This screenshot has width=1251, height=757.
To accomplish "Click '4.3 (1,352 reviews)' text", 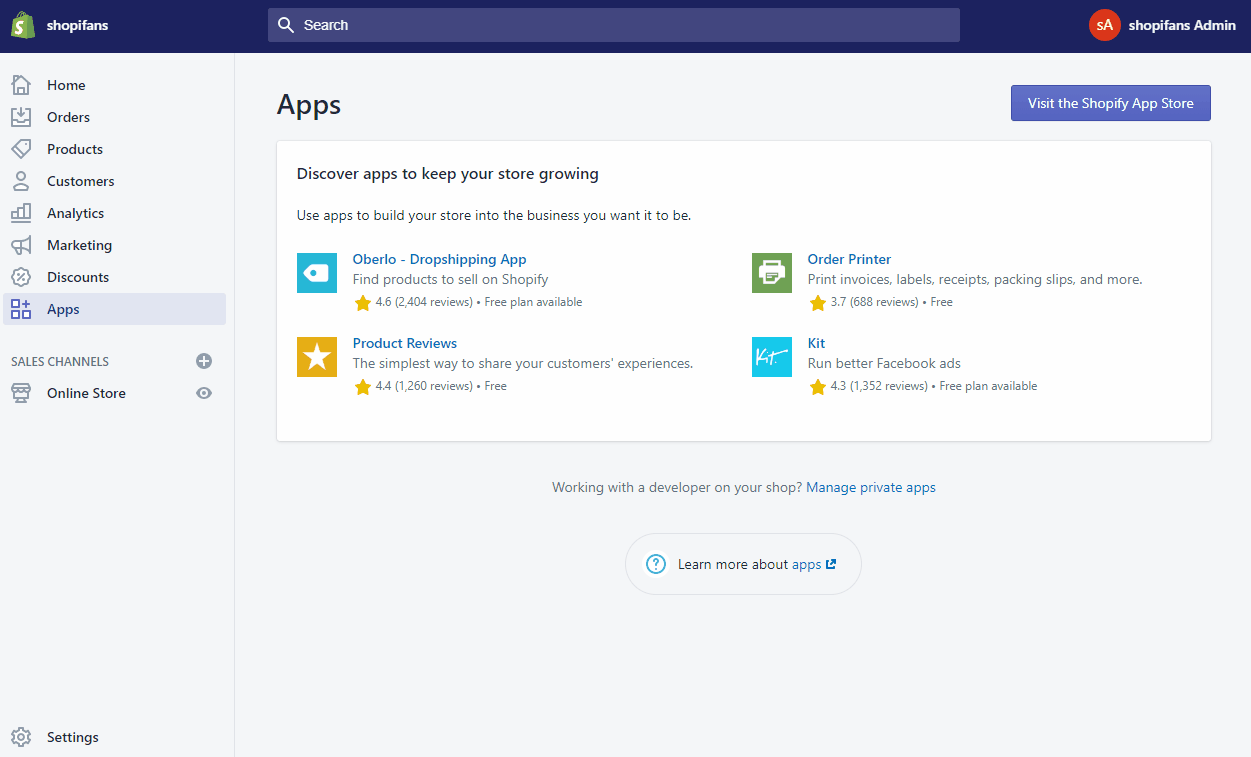I will (879, 386).
